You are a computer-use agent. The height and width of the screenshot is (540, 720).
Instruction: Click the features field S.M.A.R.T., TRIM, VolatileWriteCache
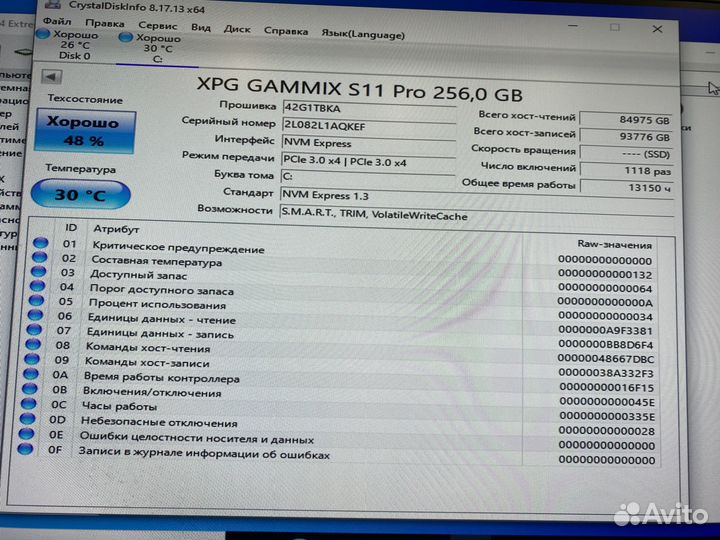[477, 214]
